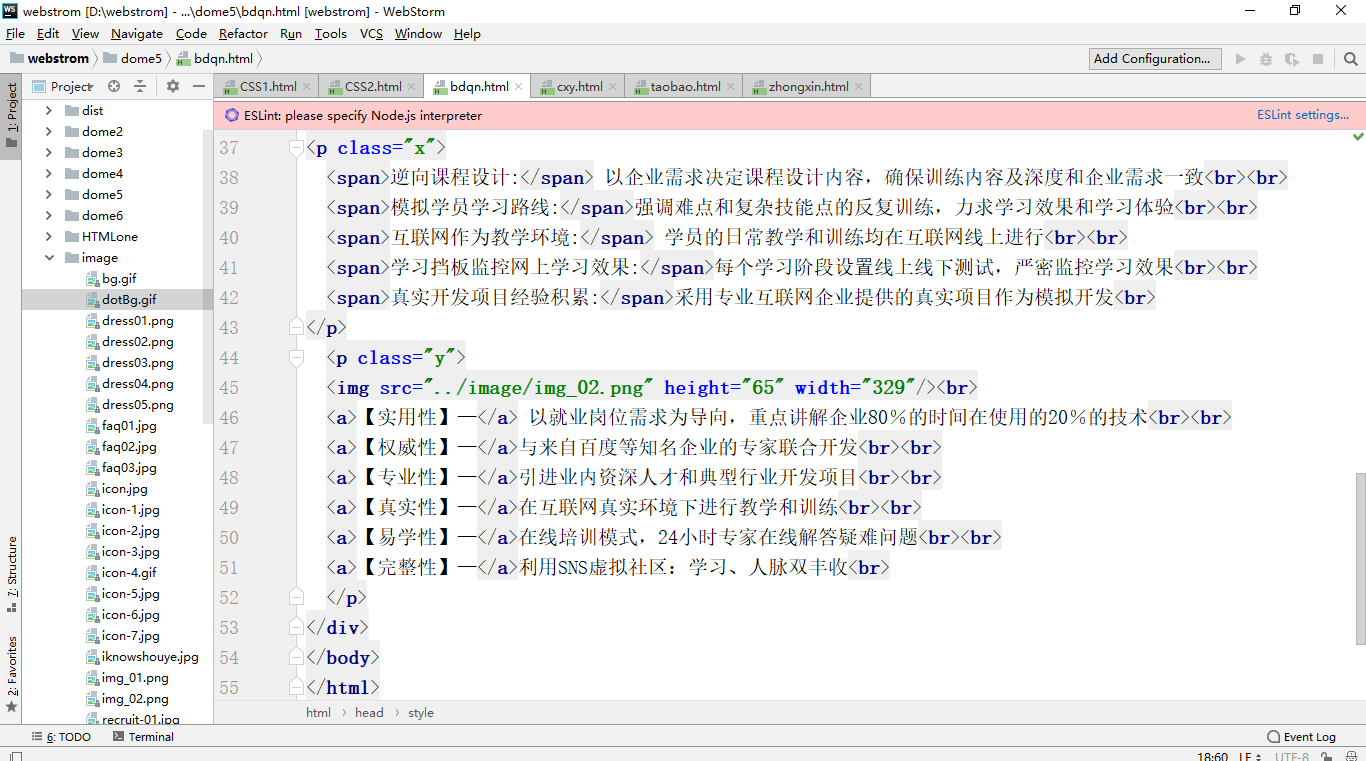Click the editor vertical scrollbar thumb
The width and height of the screenshot is (1366, 761).
pos(1360,558)
